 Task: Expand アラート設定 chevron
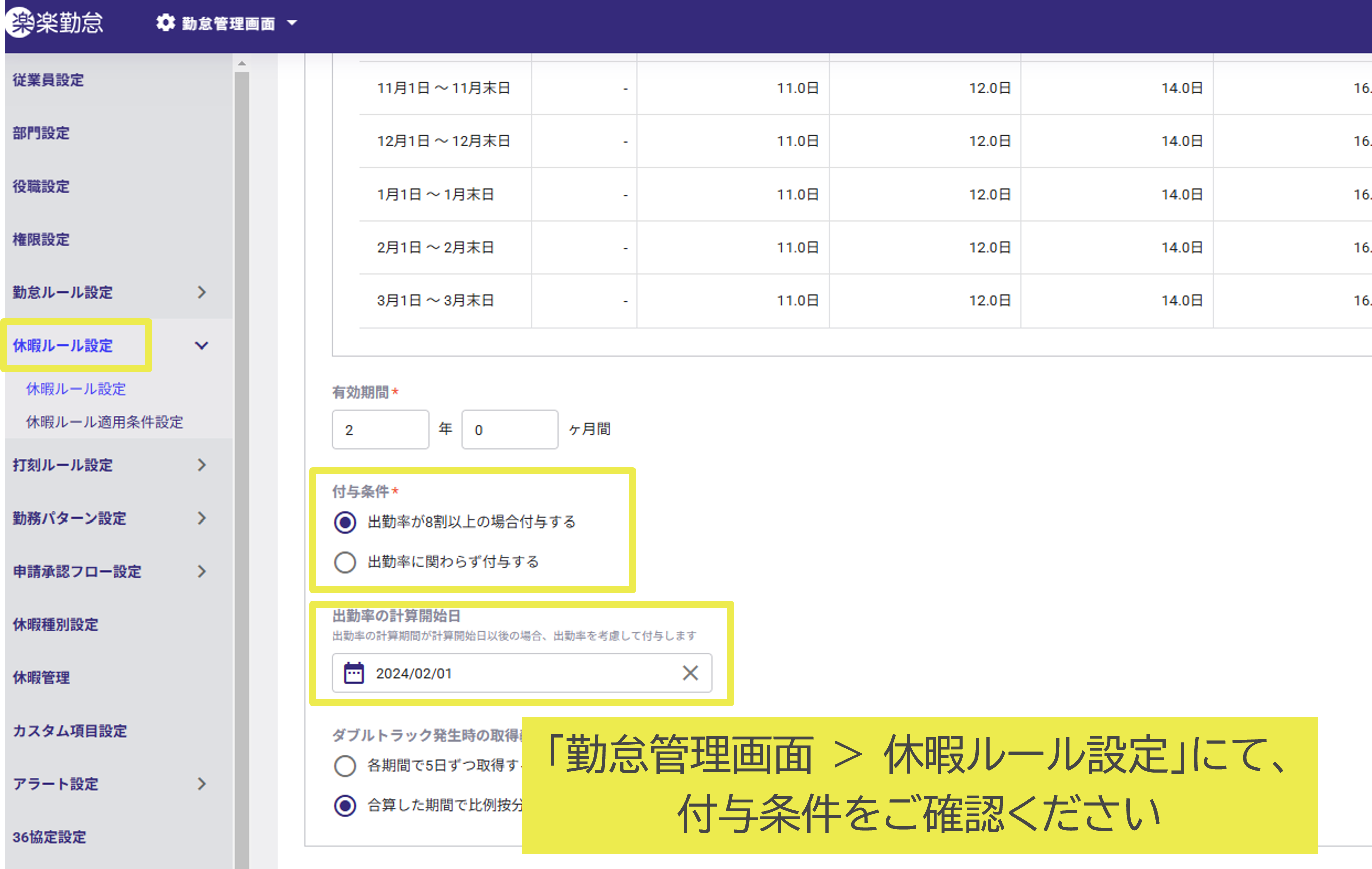[x=201, y=784]
